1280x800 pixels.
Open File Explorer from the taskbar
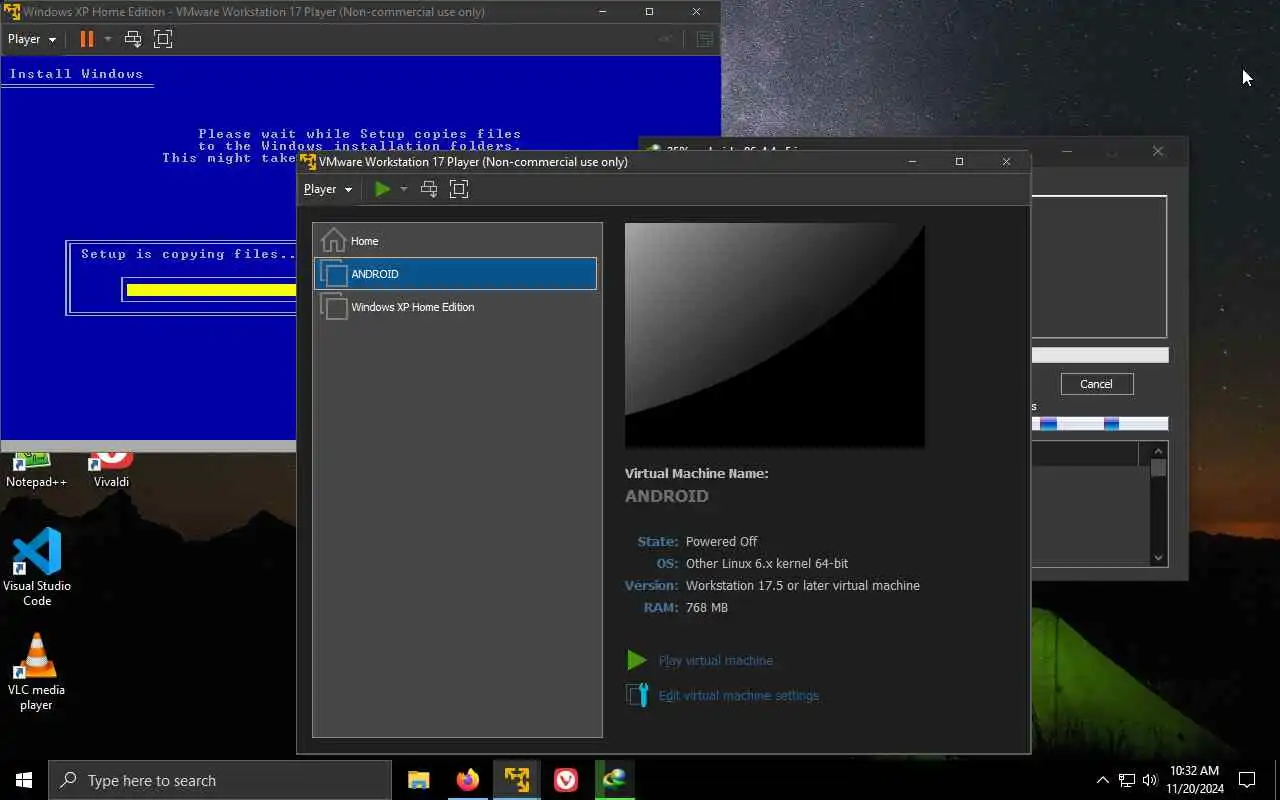pyautogui.click(x=419, y=780)
